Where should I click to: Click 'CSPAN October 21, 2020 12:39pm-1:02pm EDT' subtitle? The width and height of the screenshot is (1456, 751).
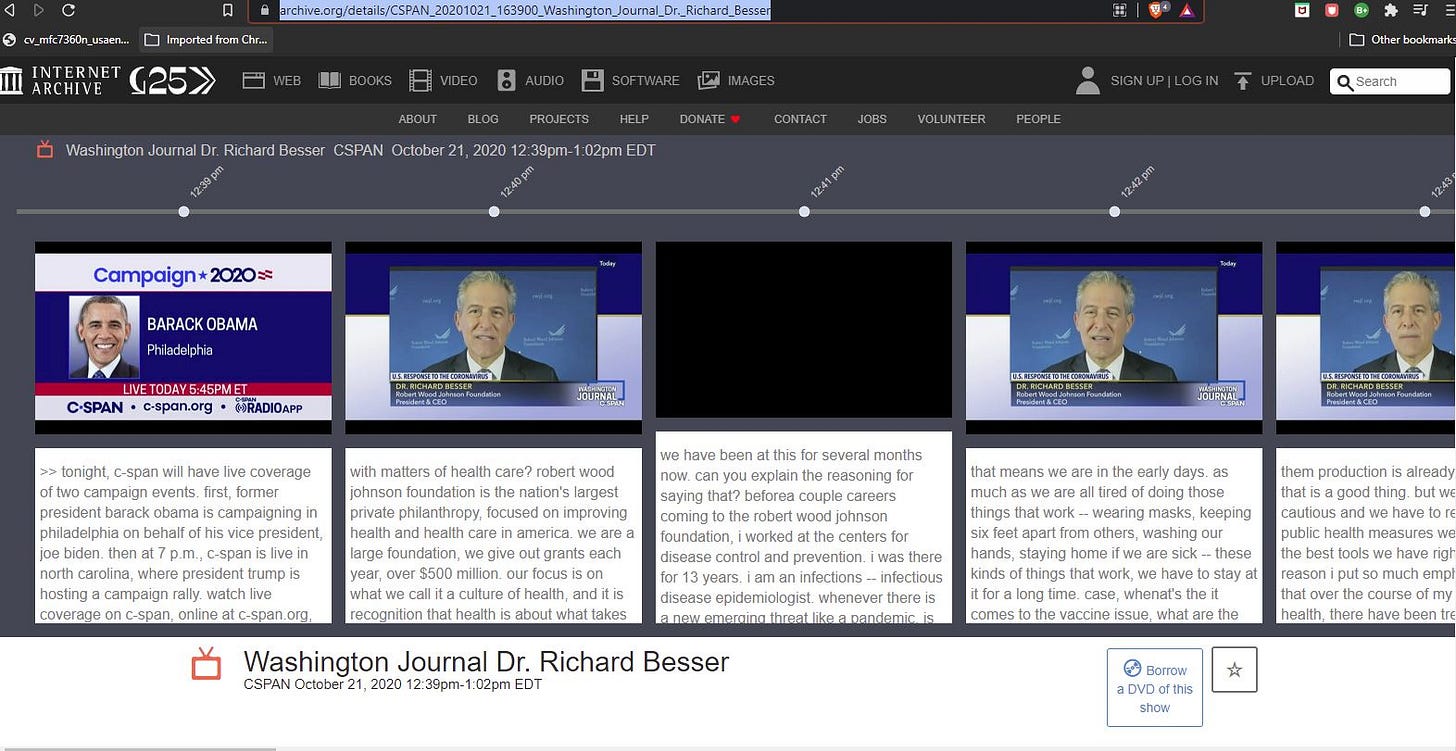(393, 685)
